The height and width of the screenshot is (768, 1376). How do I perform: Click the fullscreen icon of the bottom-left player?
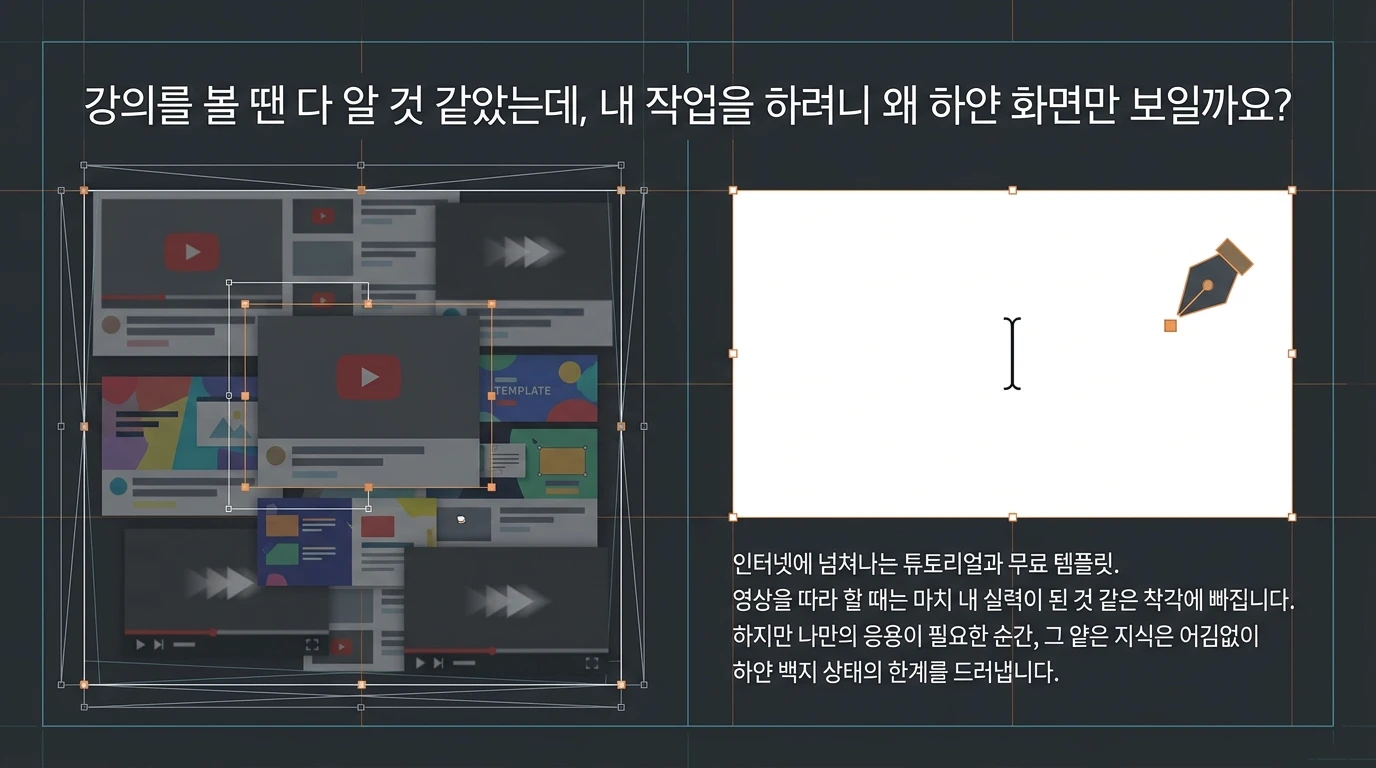[312, 645]
